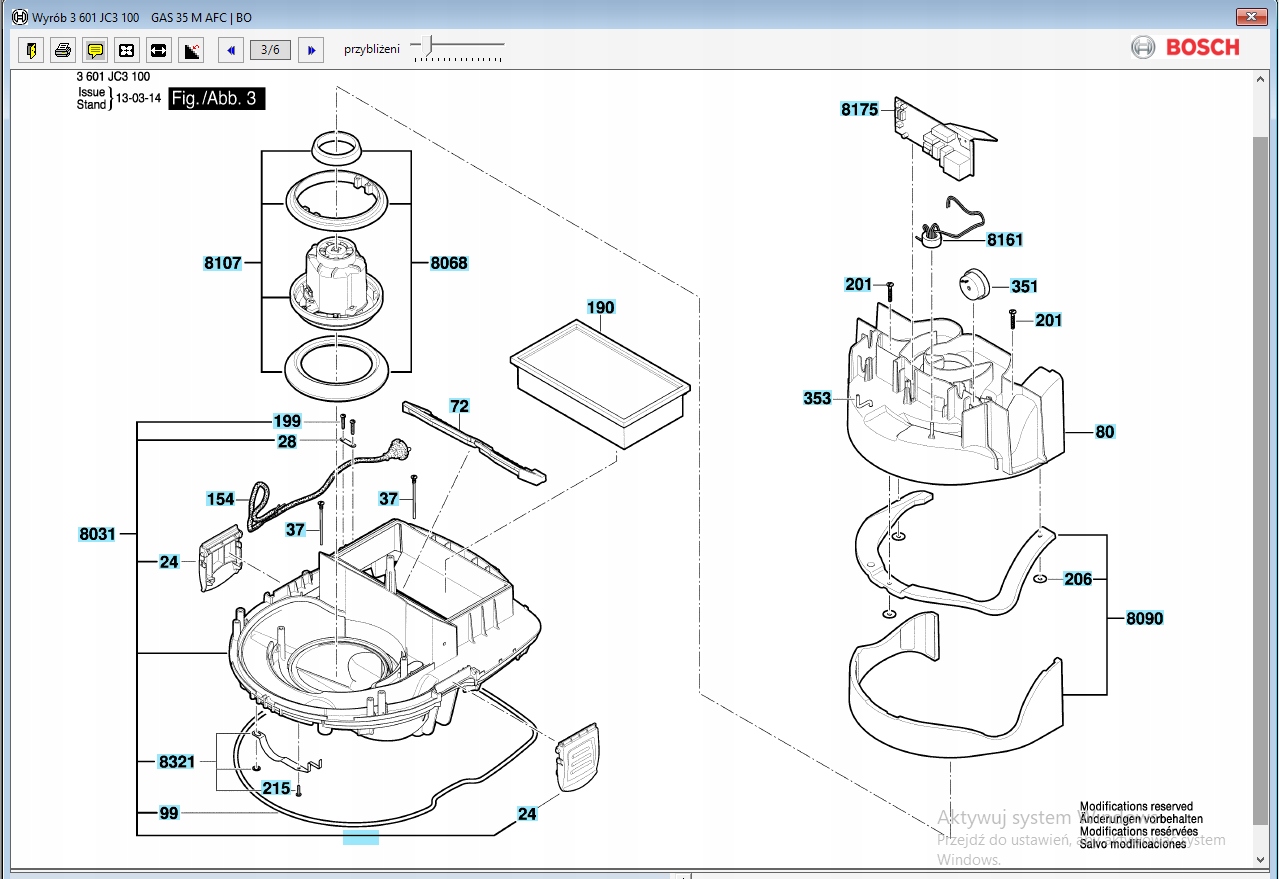Close the Bosch parts viewer window
1280x879 pixels.
click(1250, 17)
